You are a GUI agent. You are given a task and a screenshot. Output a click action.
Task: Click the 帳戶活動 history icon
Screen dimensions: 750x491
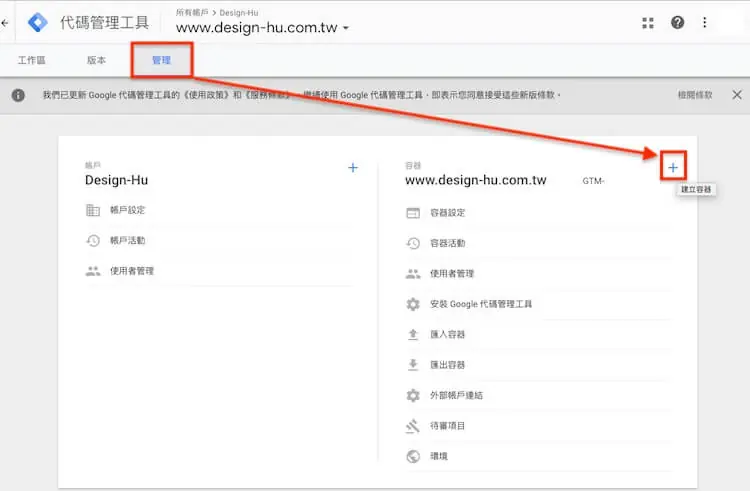click(x=93, y=240)
